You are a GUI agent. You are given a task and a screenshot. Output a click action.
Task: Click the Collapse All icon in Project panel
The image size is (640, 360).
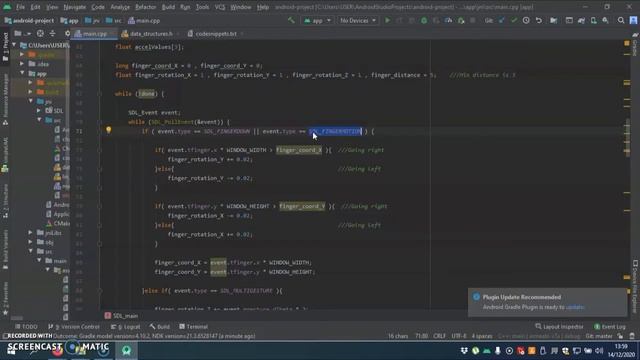point(52,34)
